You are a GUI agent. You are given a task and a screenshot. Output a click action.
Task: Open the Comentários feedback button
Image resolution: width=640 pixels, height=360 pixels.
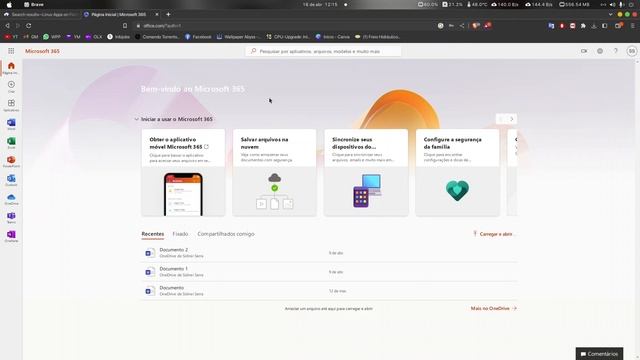click(x=599, y=353)
